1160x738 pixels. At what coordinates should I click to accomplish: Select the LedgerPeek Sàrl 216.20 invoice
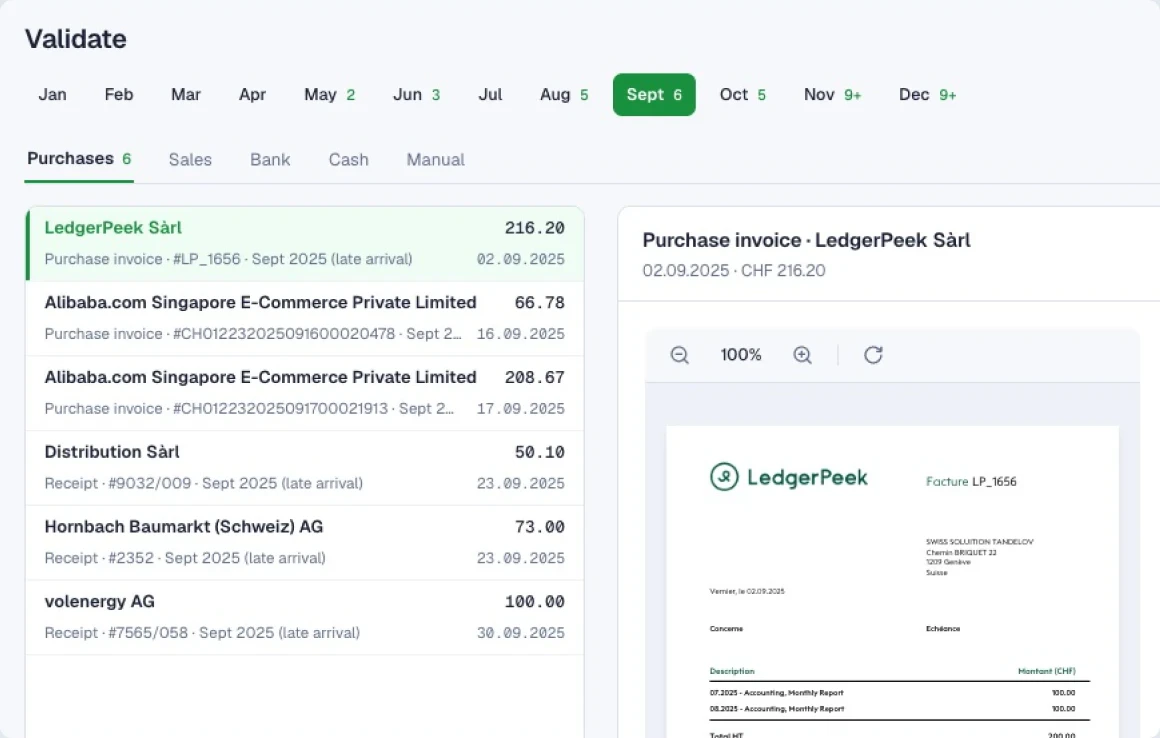tap(305, 244)
